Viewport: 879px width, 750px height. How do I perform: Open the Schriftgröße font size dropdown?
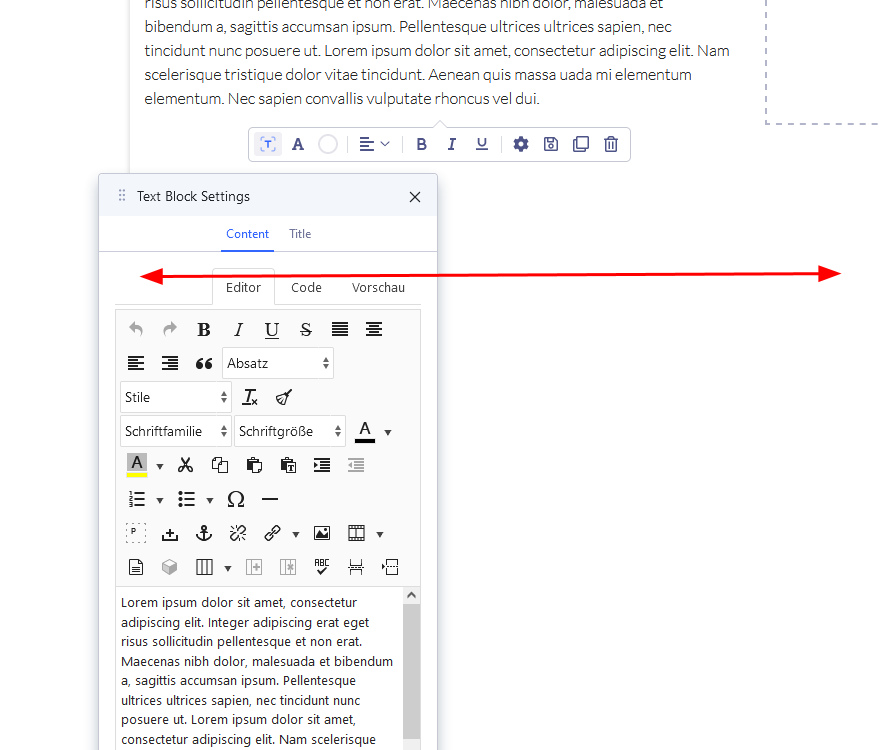pyautogui.click(x=290, y=431)
